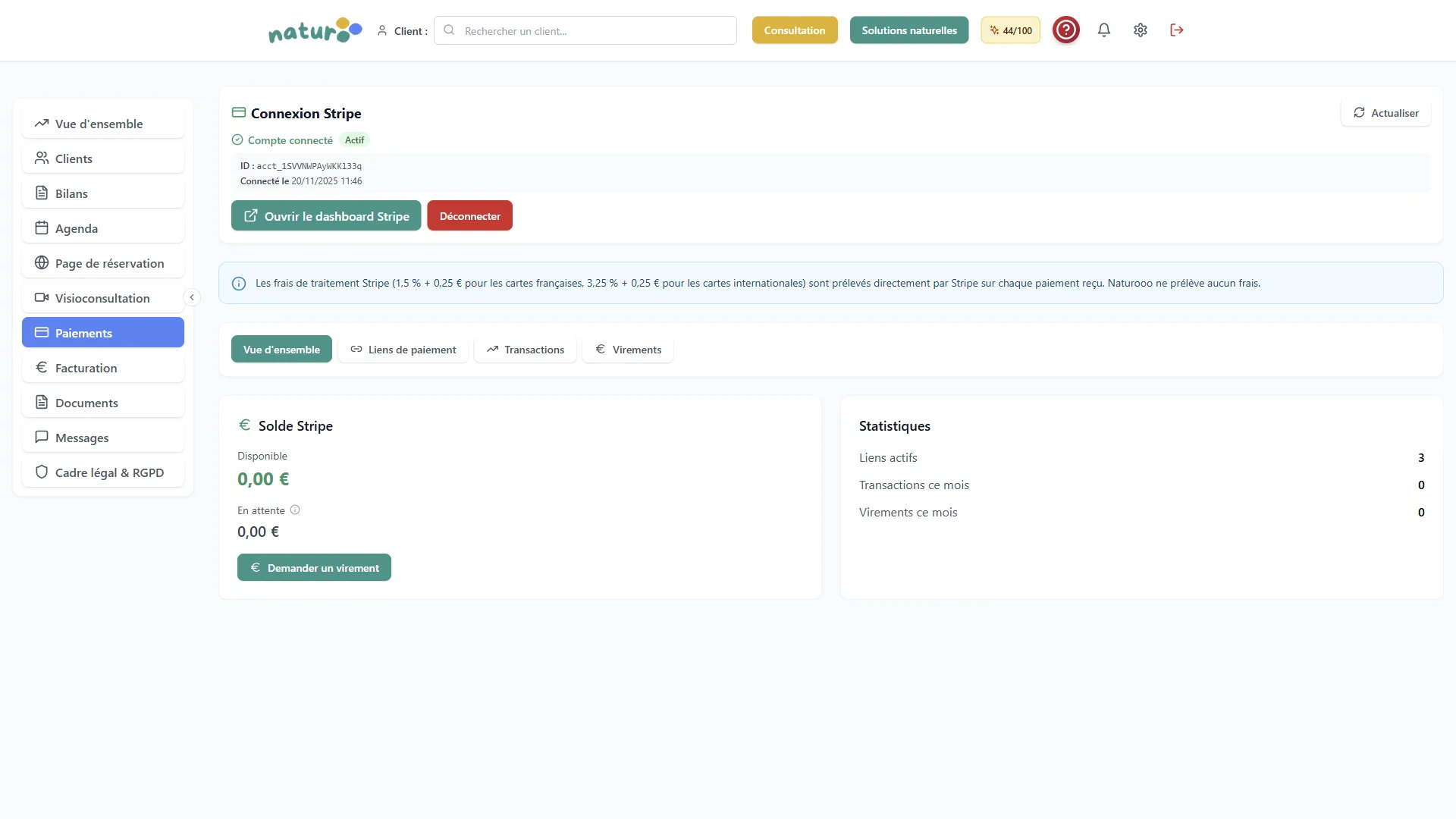This screenshot has width=1456, height=819.
Task: Click the 44/100 credits badge
Action: pos(1011,30)
